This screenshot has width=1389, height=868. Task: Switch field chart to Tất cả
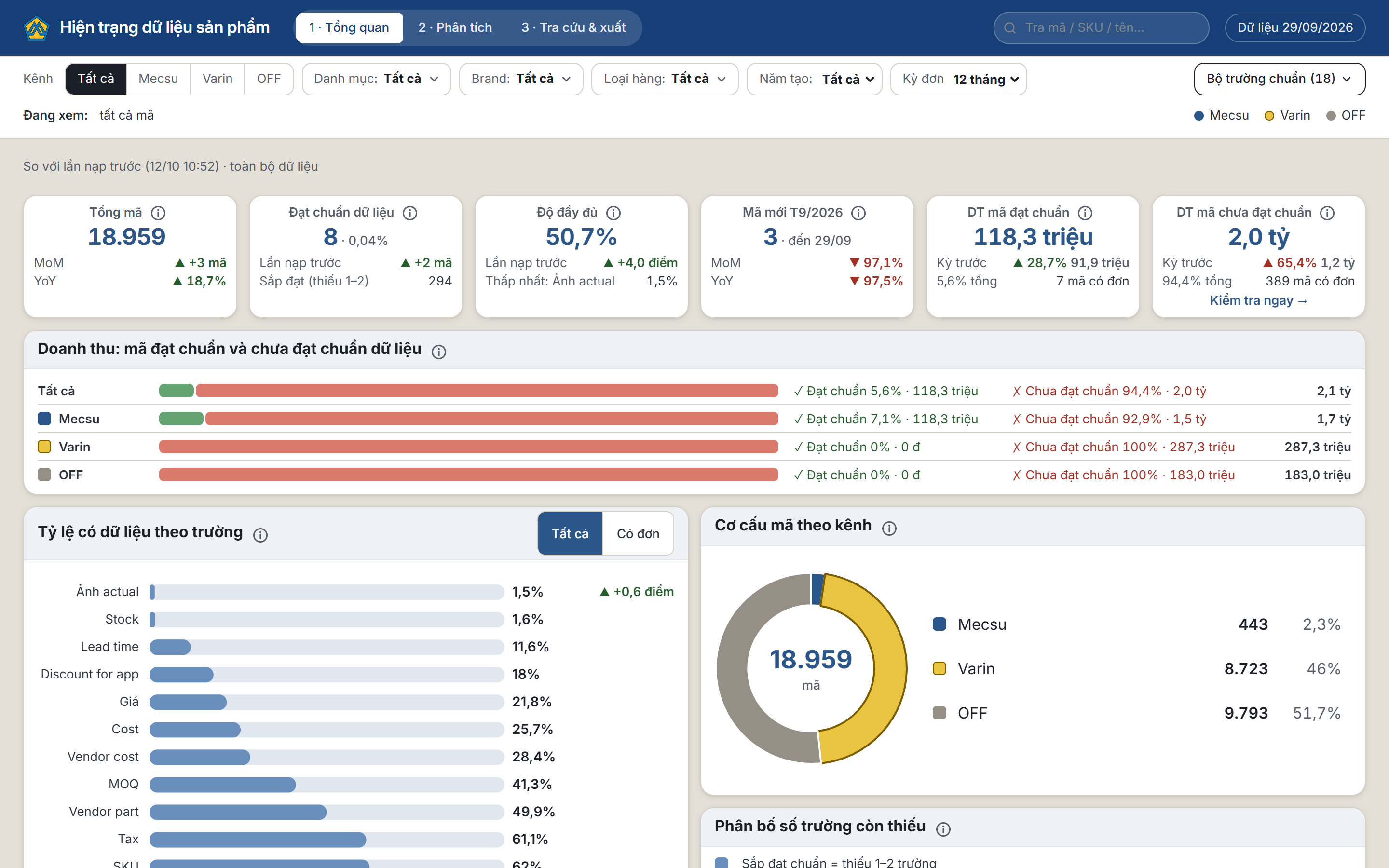click(570, 533)
